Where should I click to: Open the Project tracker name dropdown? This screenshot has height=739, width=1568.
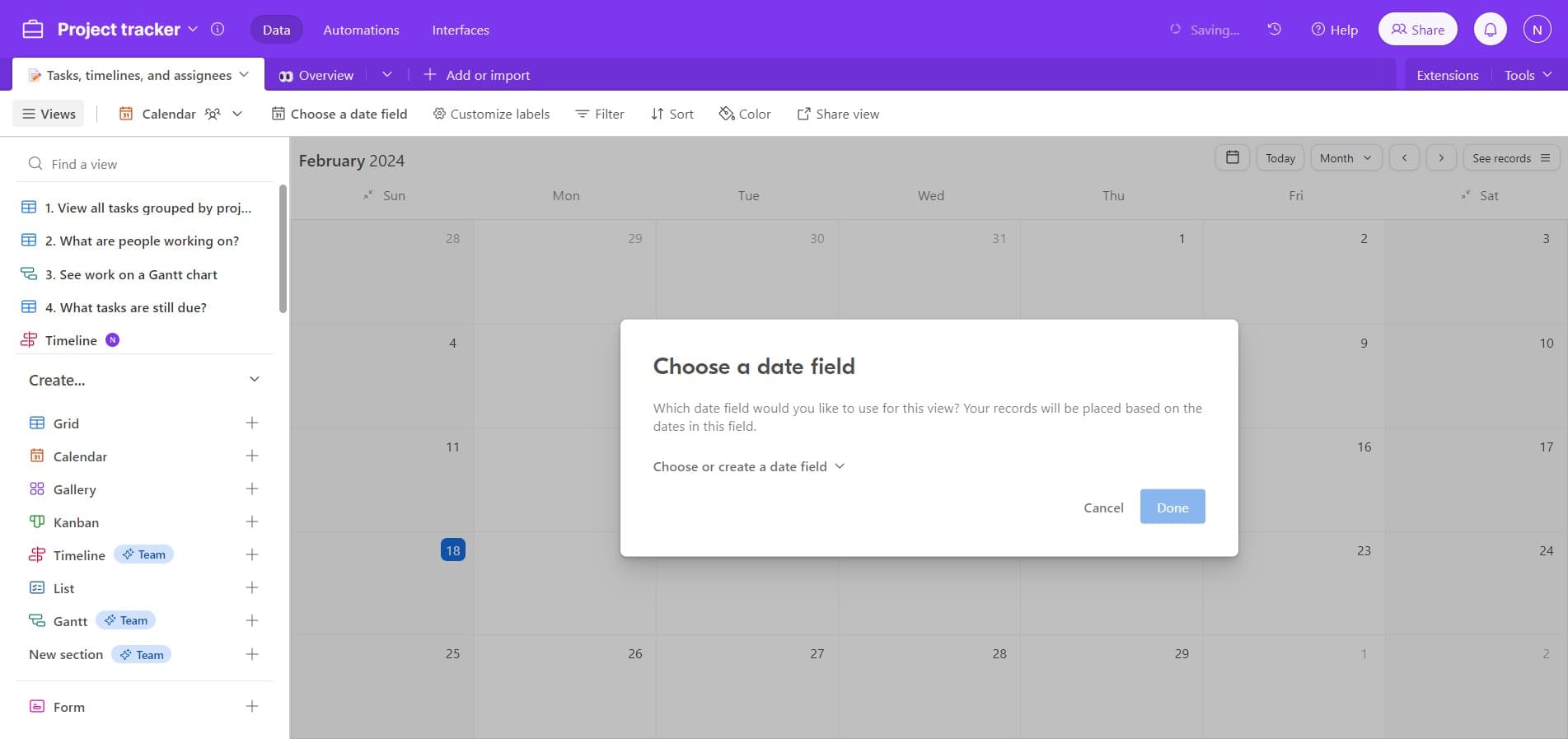193,29
